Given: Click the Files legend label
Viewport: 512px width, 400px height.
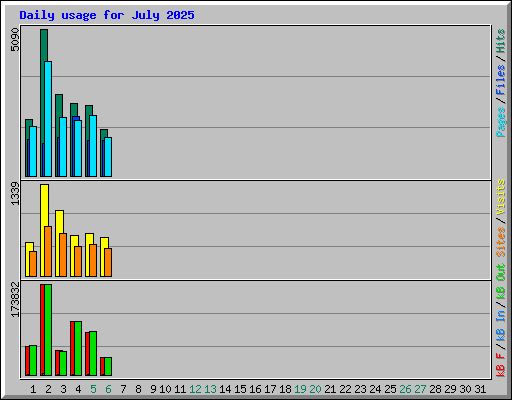Looking at the screenshot, I should [x=500, y=80].
